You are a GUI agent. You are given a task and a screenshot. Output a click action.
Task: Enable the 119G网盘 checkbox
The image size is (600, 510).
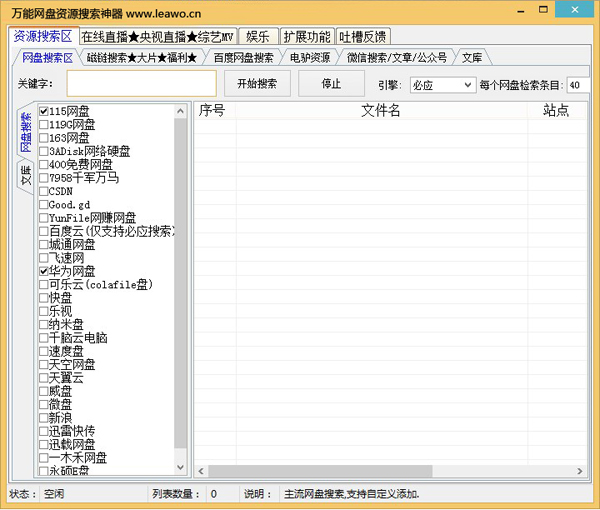(x=43, y=125)
